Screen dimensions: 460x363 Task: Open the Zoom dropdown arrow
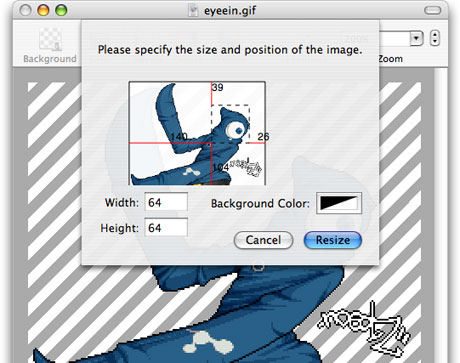tap(416, 38)
